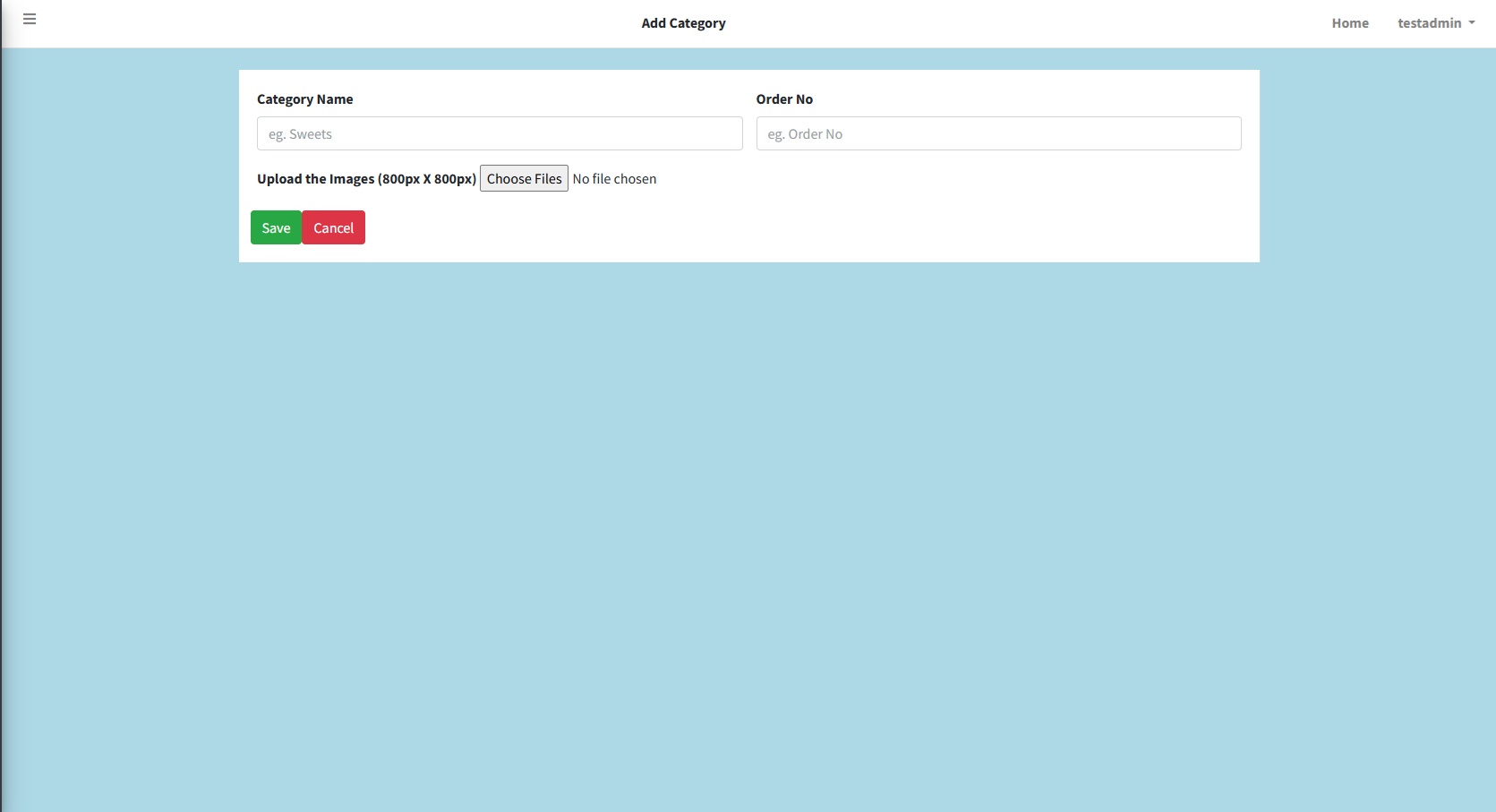This screenshot has height=812, width=1496.
Task: Click the light blue background below the form
Action: point(748,537)
